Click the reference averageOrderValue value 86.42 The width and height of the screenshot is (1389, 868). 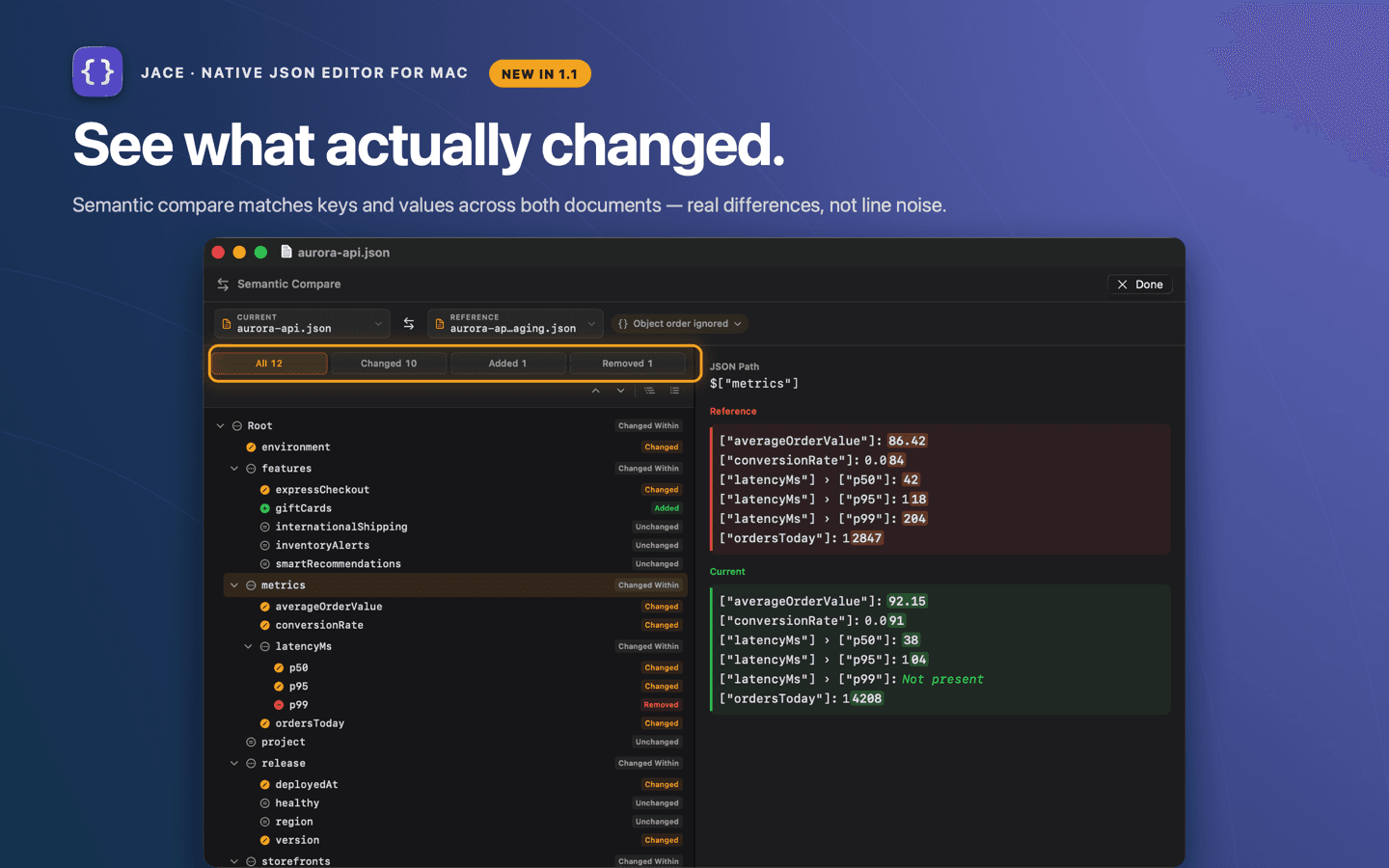pos(907,441)
